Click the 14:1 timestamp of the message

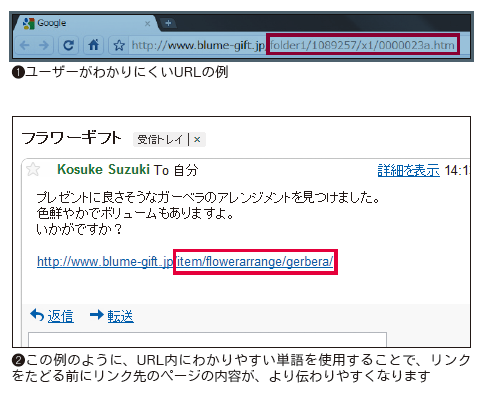(x=457, y=171)
